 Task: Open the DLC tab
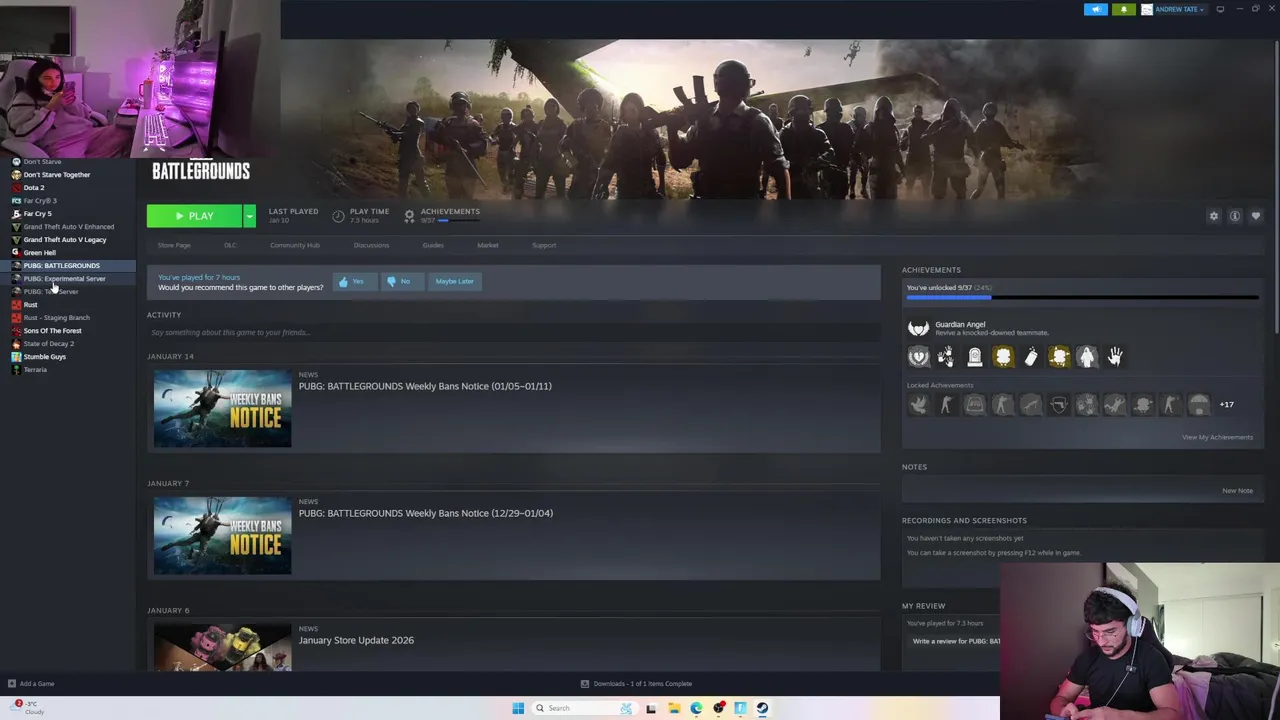[230, 245]
